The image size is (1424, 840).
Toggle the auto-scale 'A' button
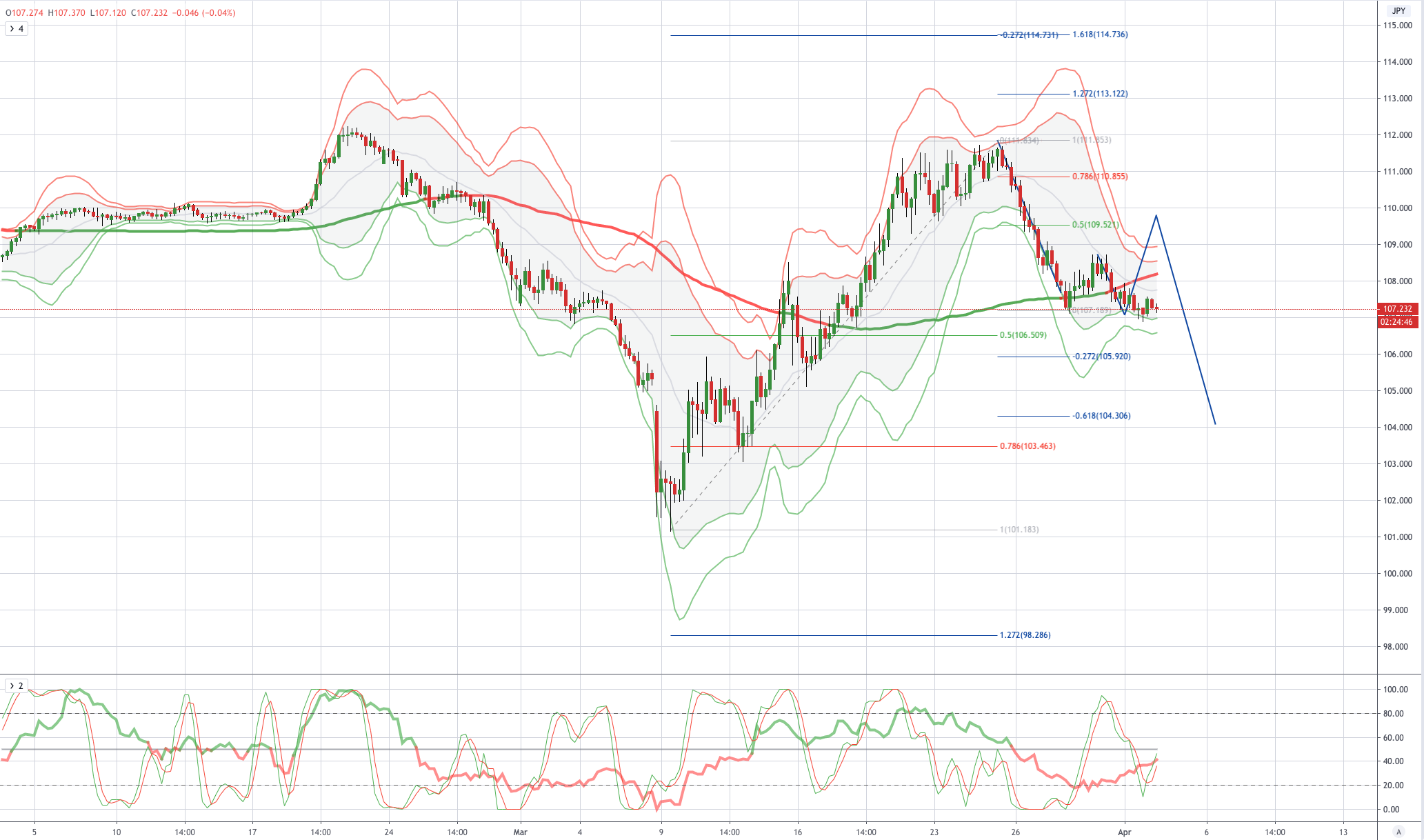pyautogui.click(x=1398, y=832)
